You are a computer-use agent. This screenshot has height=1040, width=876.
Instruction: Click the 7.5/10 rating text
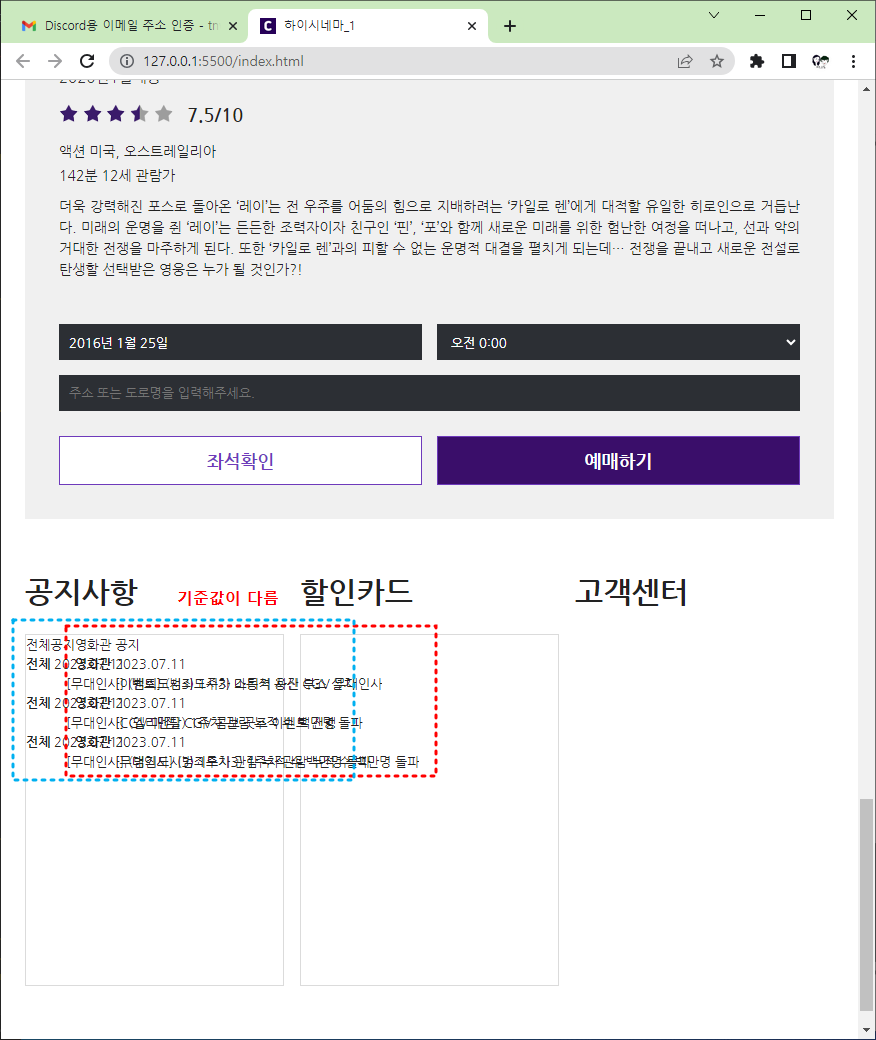tap(216, 115)
